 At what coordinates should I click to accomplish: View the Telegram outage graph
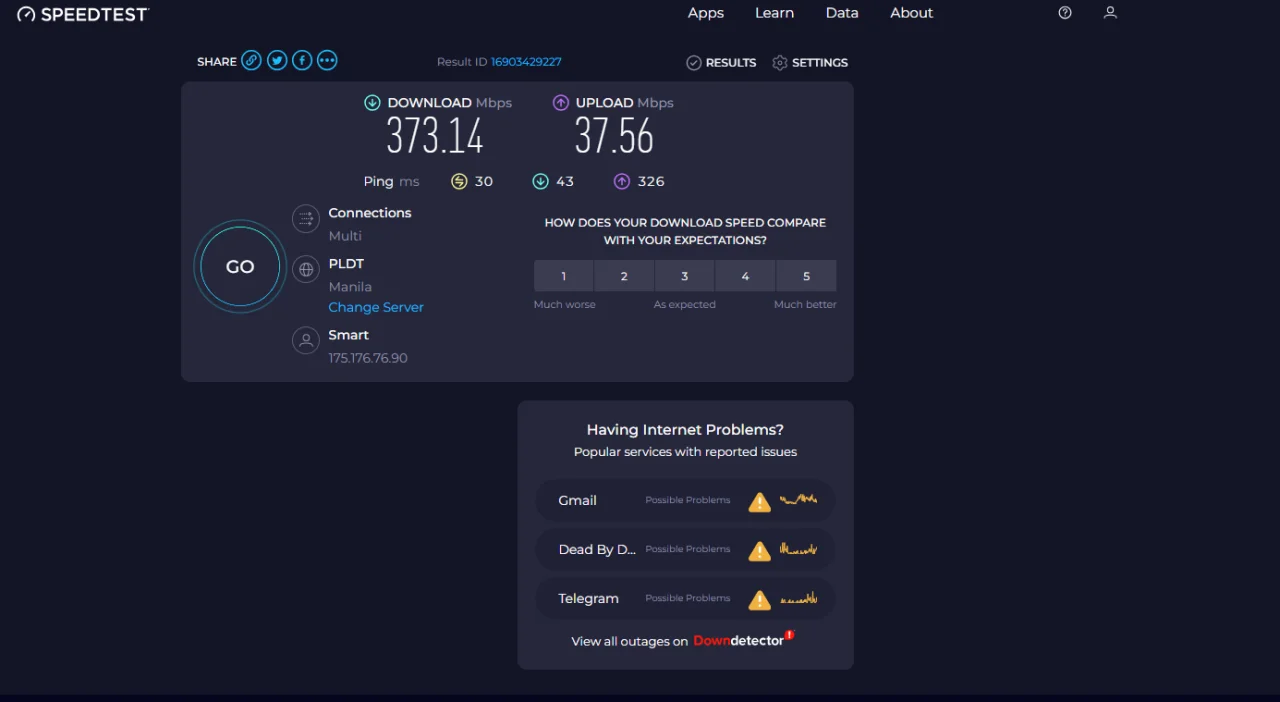(x=799, y=598)
